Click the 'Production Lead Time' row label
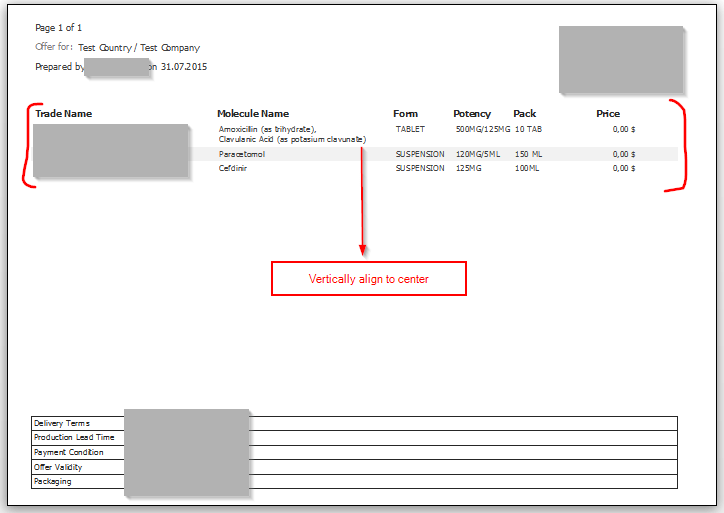Viewport: 724px width, 513px height. click(x=74, y=437)
